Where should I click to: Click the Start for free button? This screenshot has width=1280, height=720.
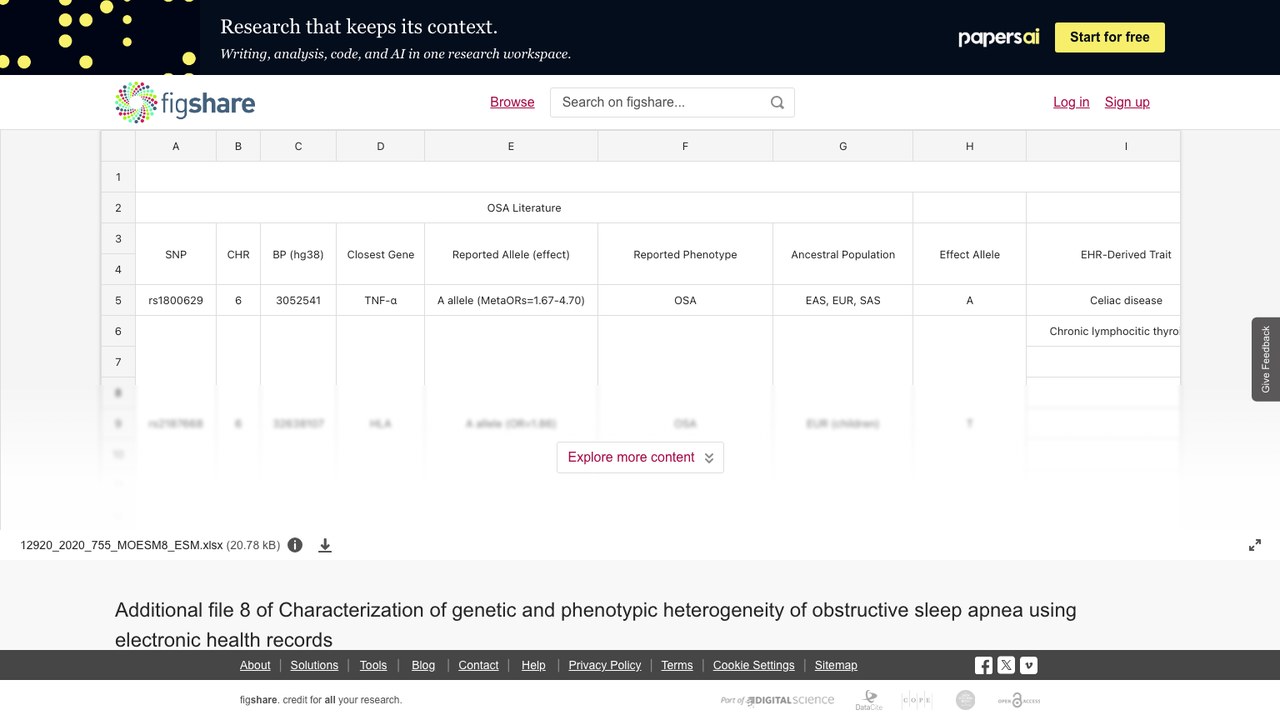pyautogui.click(x=1110, y=37)
